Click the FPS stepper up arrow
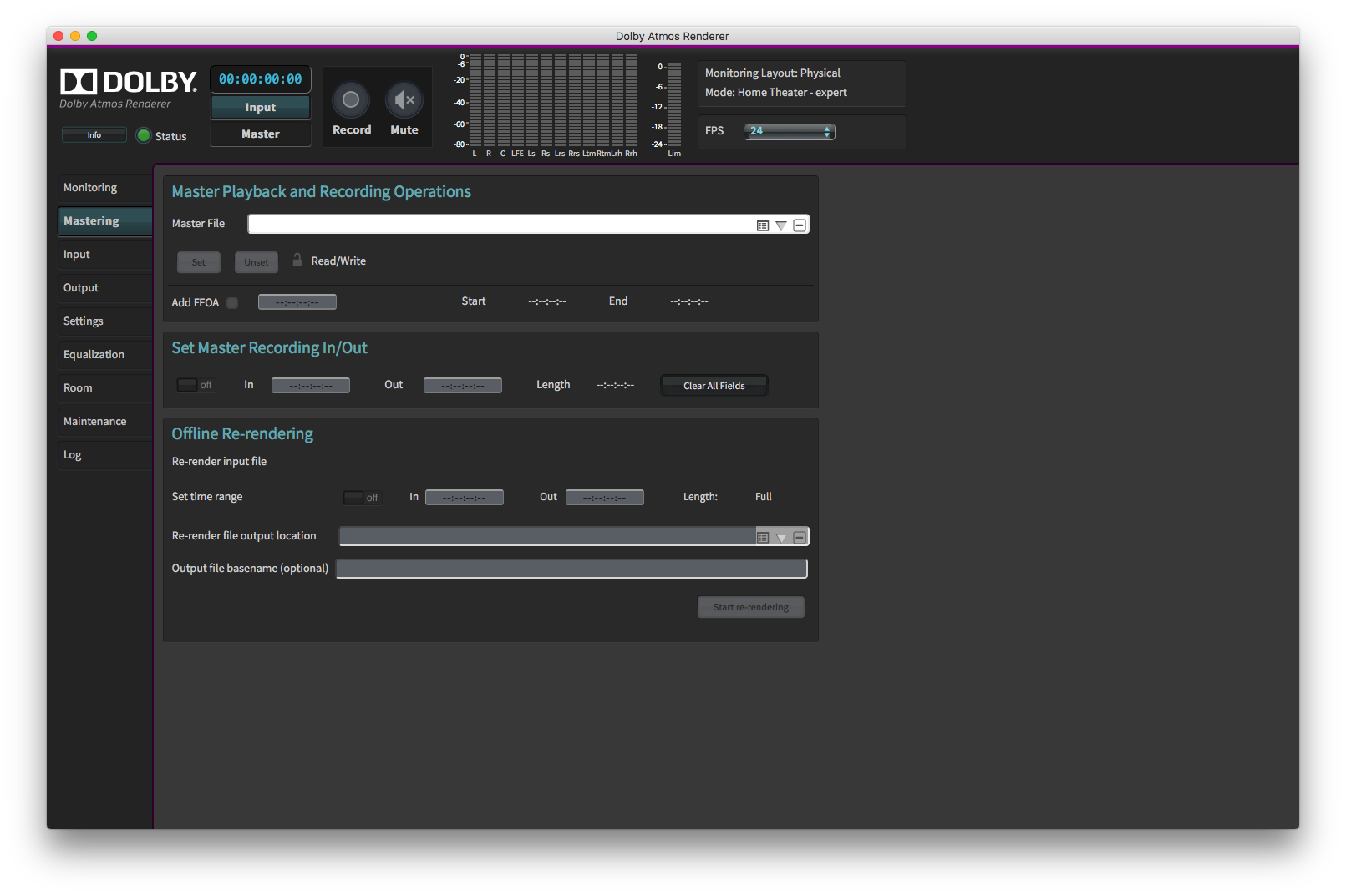This screenshot has height=896, width=1346. click(x=826, y=127)
